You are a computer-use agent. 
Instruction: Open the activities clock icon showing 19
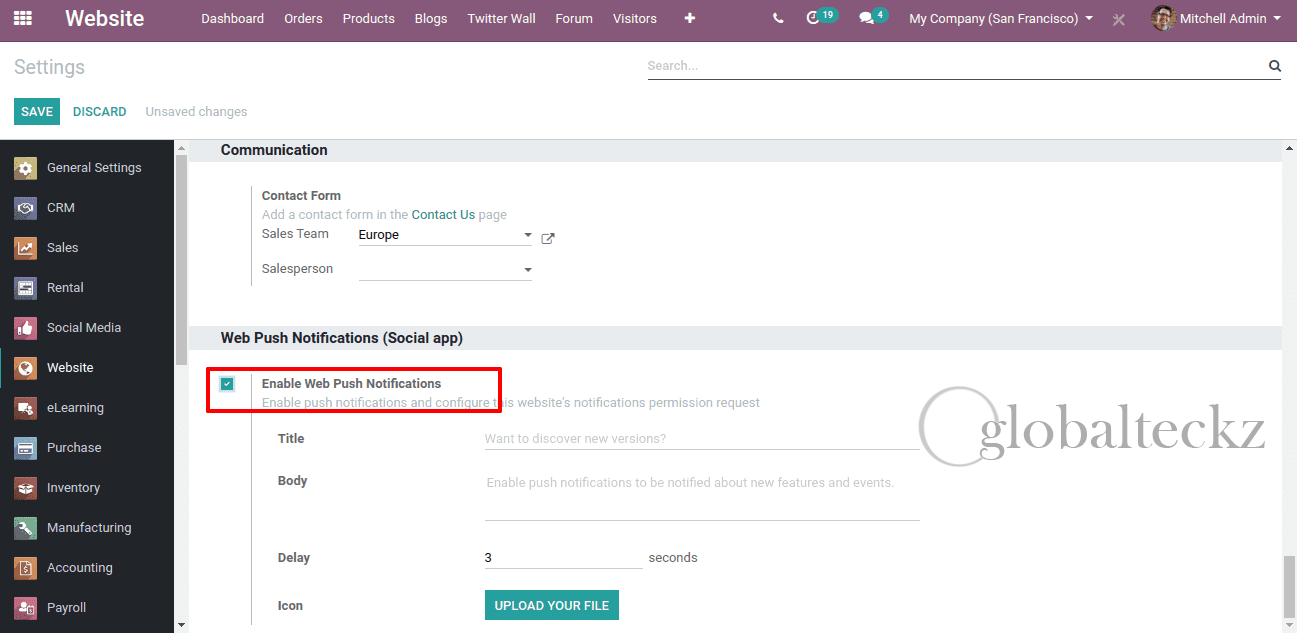coord(815,18)
